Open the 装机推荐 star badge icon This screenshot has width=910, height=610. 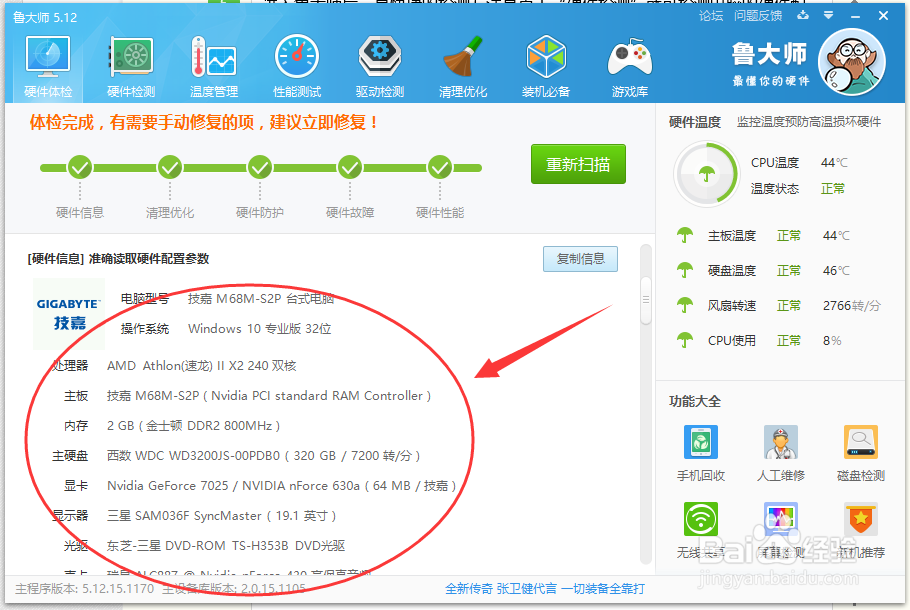coord(861,519)
